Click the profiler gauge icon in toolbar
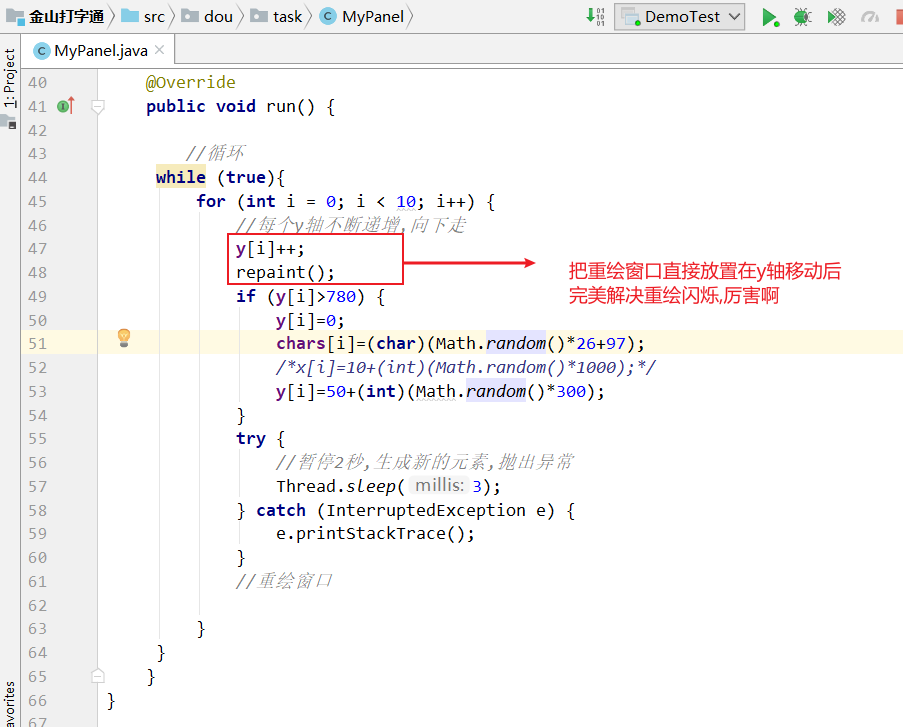This screenshot has width=903, height=727. coord(870,17)
